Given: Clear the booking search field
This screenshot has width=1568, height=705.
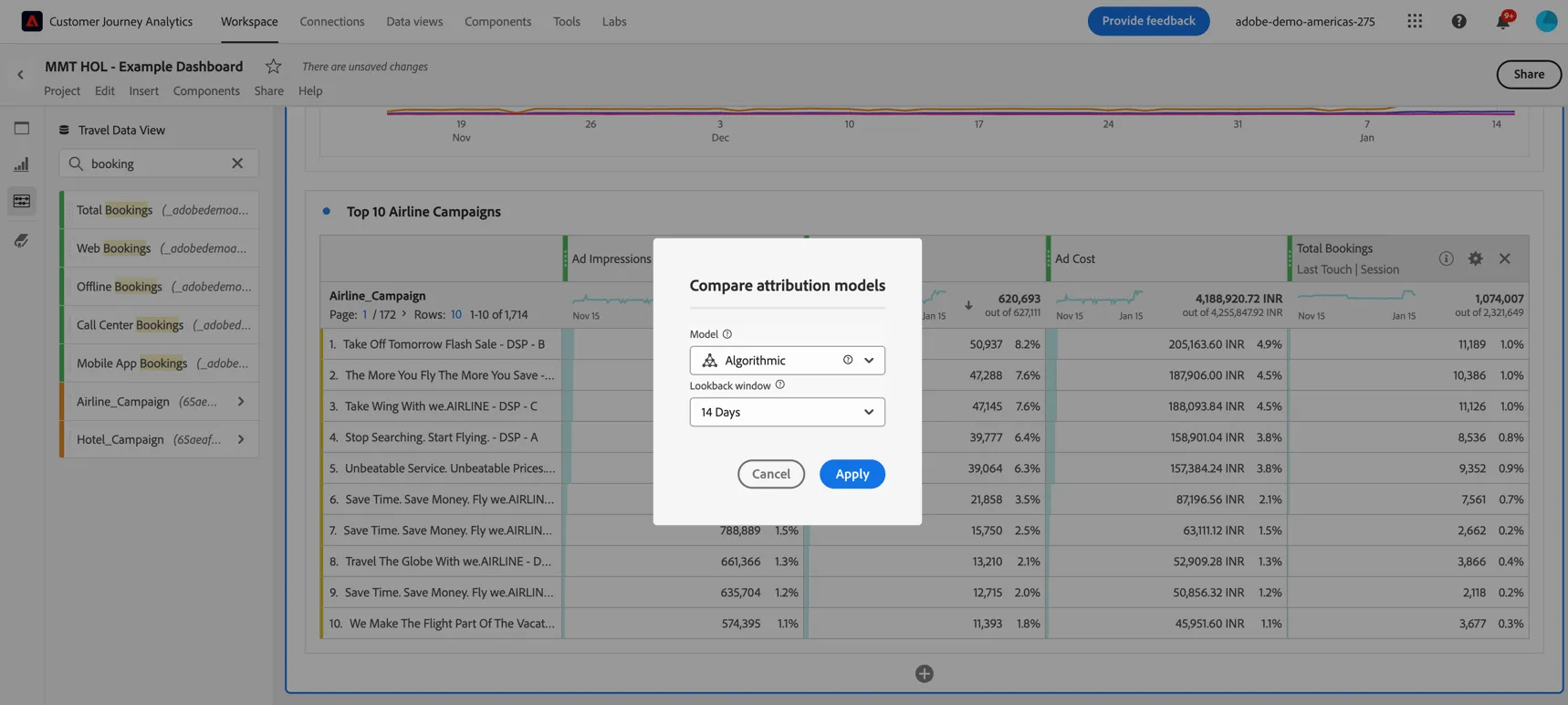Looking at the screenshot, I should point(237,163).
